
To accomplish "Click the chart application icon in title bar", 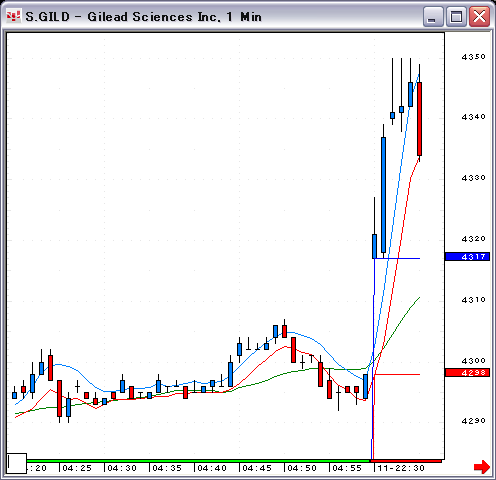I will click(13, 16).
